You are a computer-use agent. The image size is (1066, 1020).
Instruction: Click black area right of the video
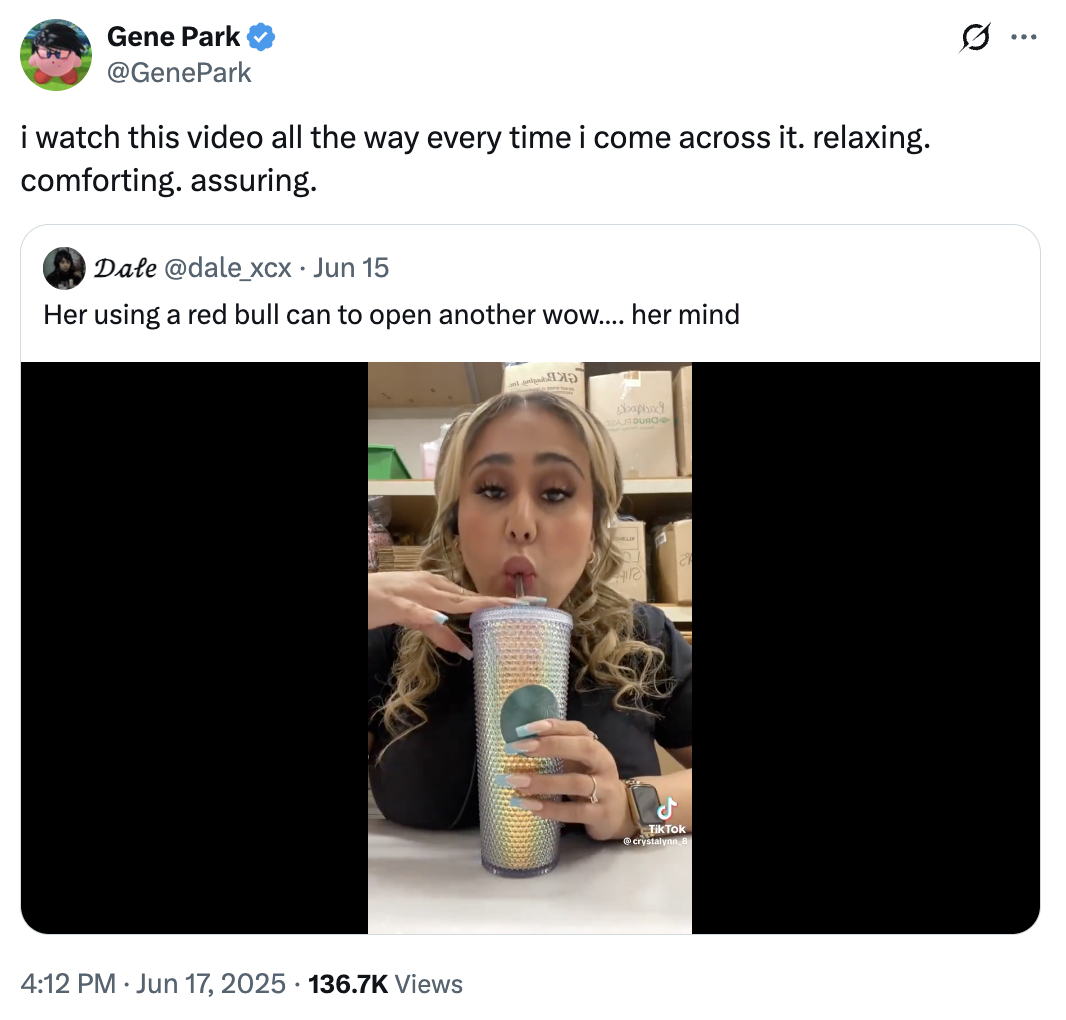pos(865,647)
